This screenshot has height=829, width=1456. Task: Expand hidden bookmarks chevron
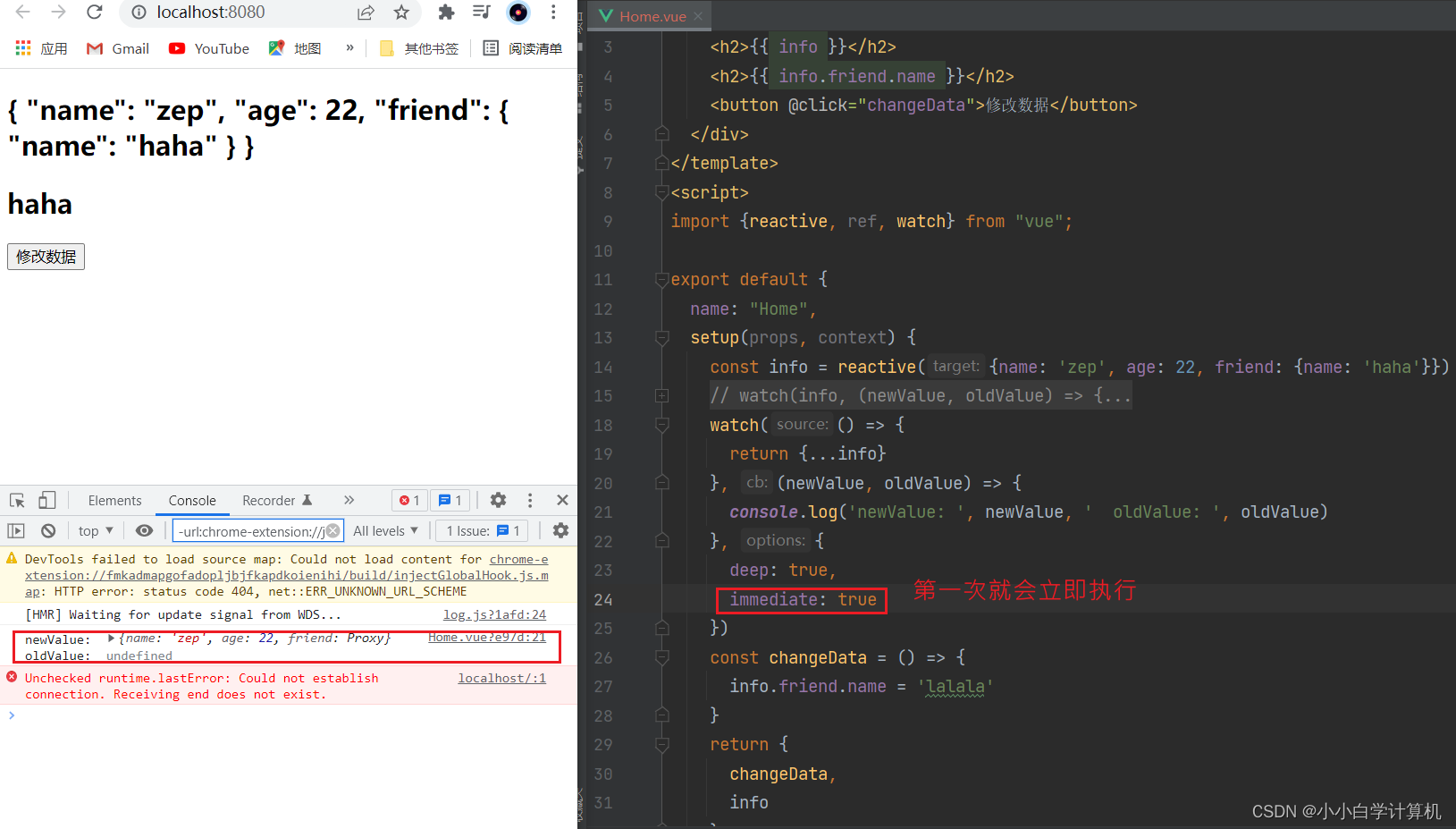(349, 48)
